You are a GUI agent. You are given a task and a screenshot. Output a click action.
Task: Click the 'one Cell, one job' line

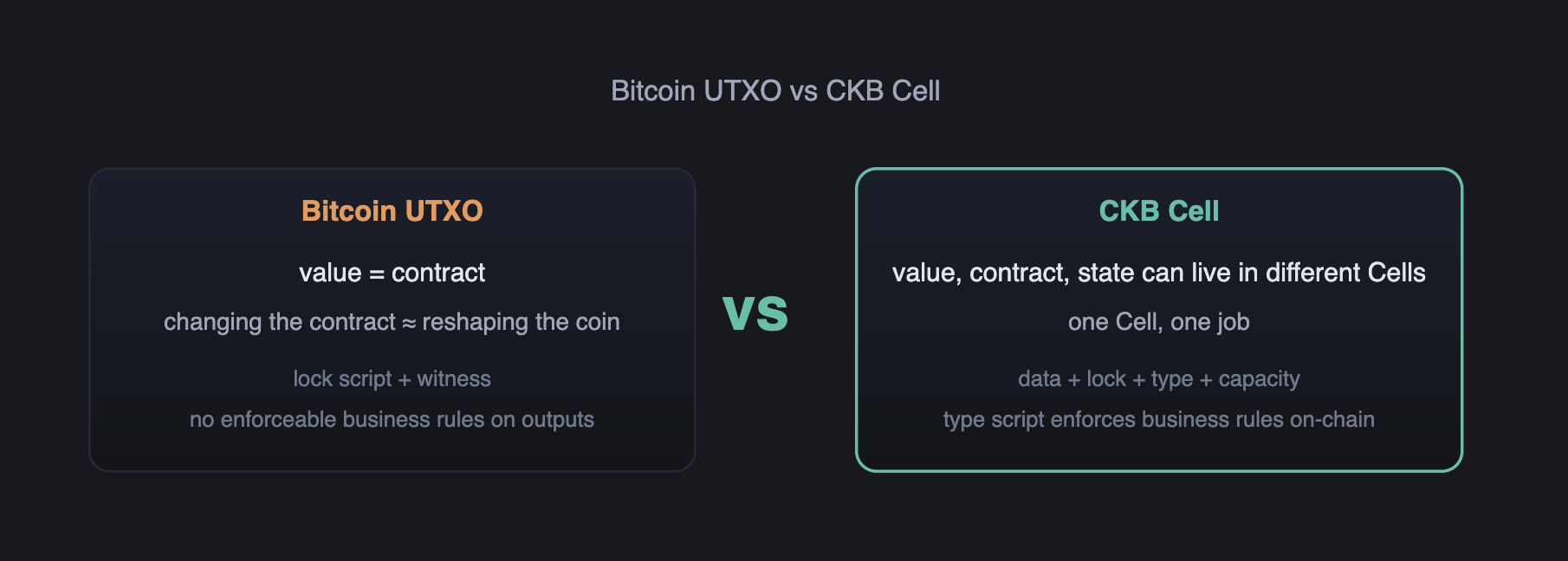point(1158,322)
